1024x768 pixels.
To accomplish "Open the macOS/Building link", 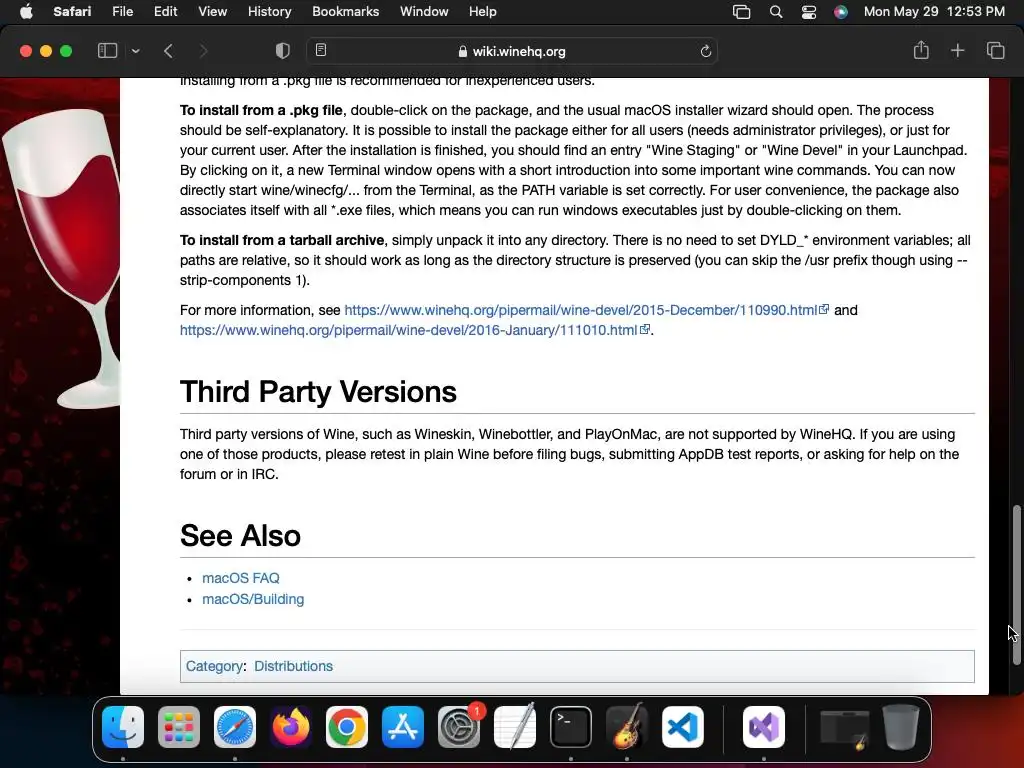I will click(253, 599).
